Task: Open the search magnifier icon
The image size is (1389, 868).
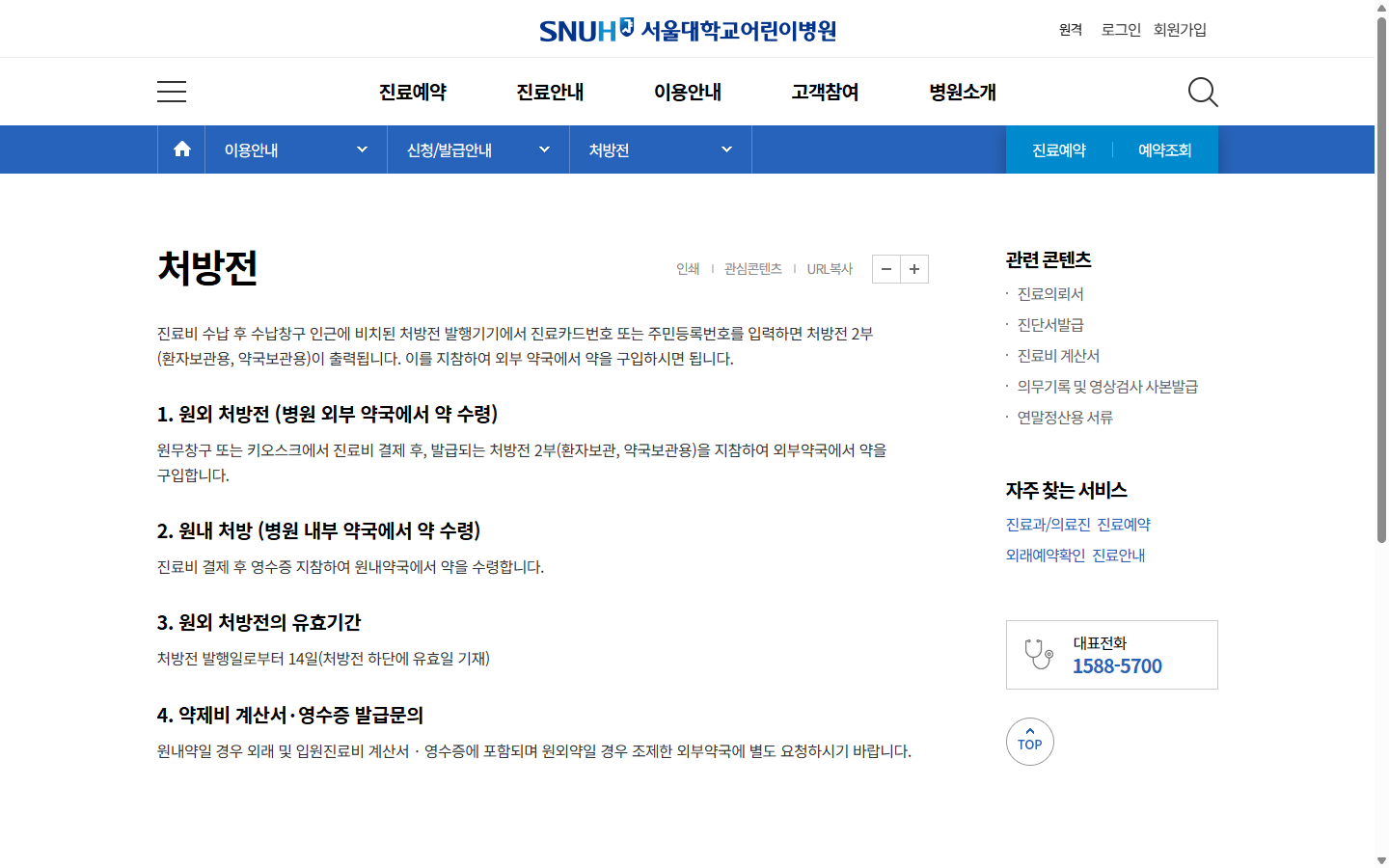Action: (1203, 92)
